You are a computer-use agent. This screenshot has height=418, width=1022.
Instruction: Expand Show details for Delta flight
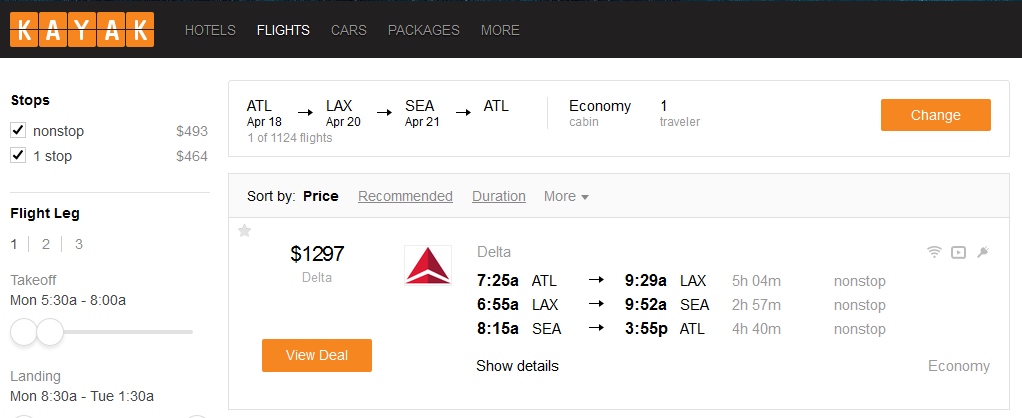pyautogui.click(x=517, y=366)
